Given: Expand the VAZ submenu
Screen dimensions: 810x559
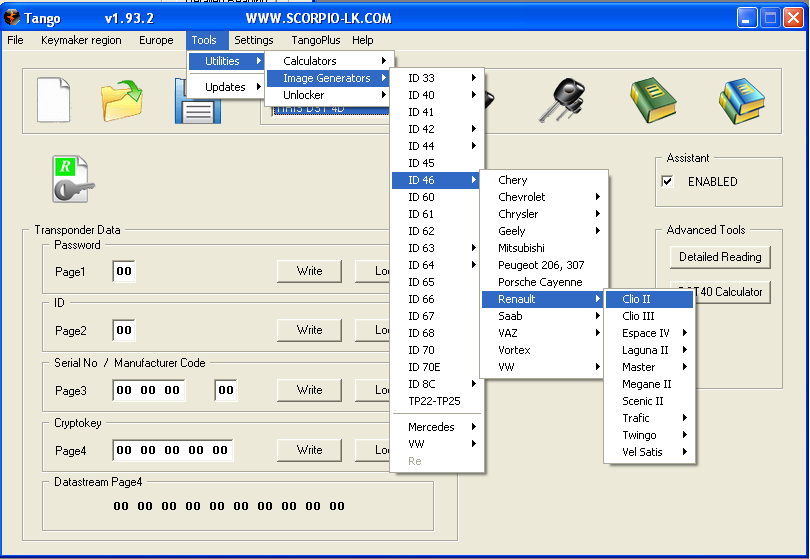Looking at the screenshot, I should click(543, 333).
